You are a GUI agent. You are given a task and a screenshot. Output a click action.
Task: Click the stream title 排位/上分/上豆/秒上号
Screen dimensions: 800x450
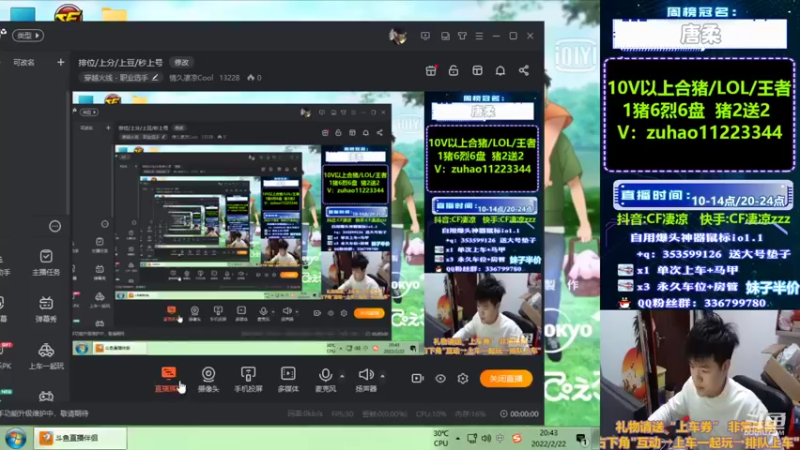point(120,63)
